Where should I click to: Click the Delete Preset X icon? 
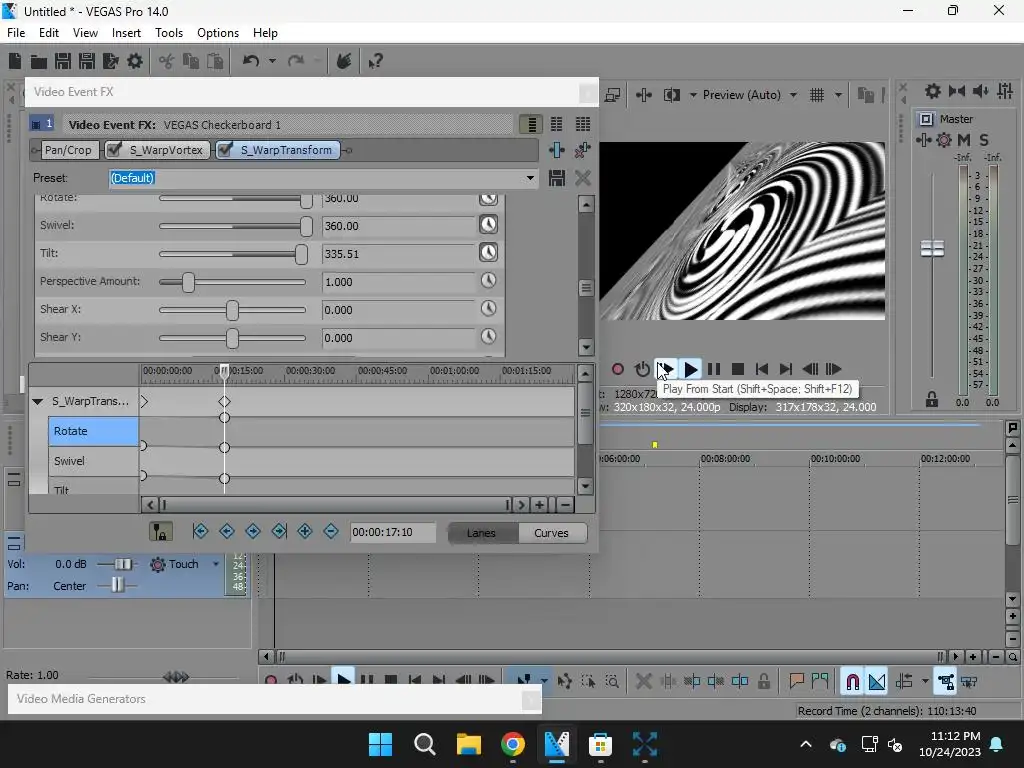(583, 178)
